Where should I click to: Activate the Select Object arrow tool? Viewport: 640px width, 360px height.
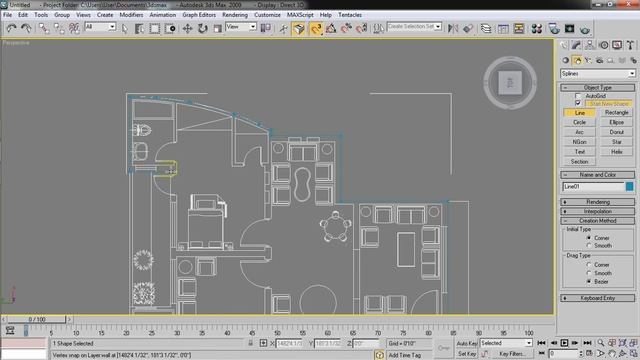click(x=124, y=28)
